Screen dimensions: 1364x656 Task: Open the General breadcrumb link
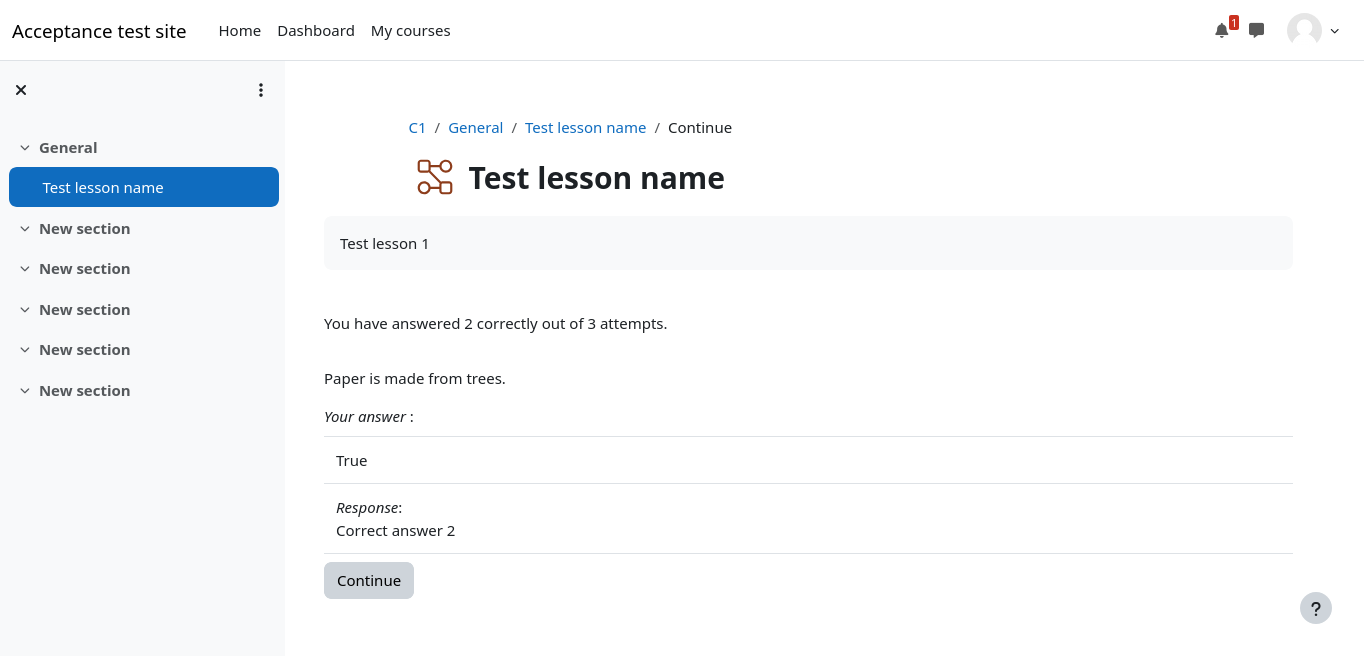pos(475,128)
